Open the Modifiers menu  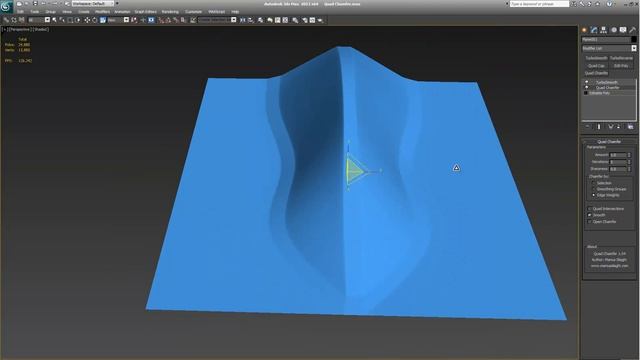[102, 12]
